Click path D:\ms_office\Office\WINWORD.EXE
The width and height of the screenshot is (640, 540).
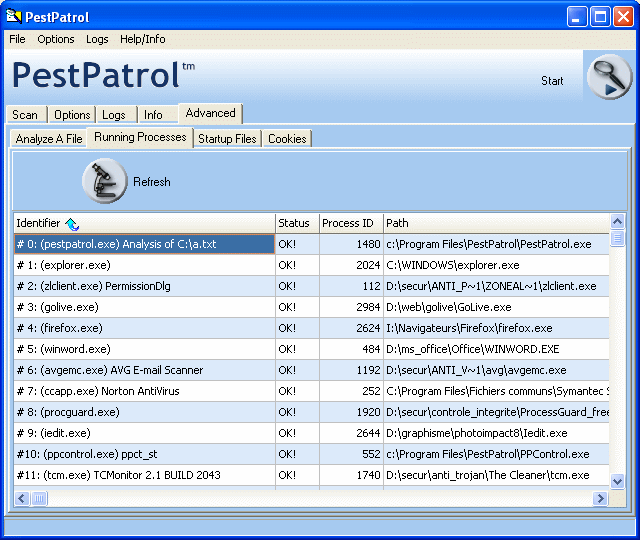pos(473,349)
